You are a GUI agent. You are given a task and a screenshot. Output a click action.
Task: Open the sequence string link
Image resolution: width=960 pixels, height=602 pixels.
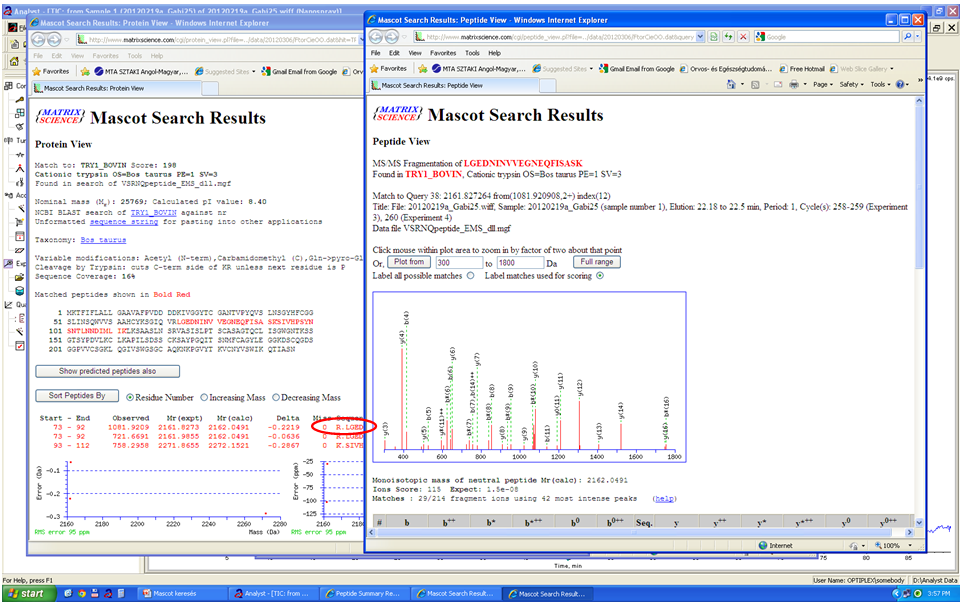point(124,222)
